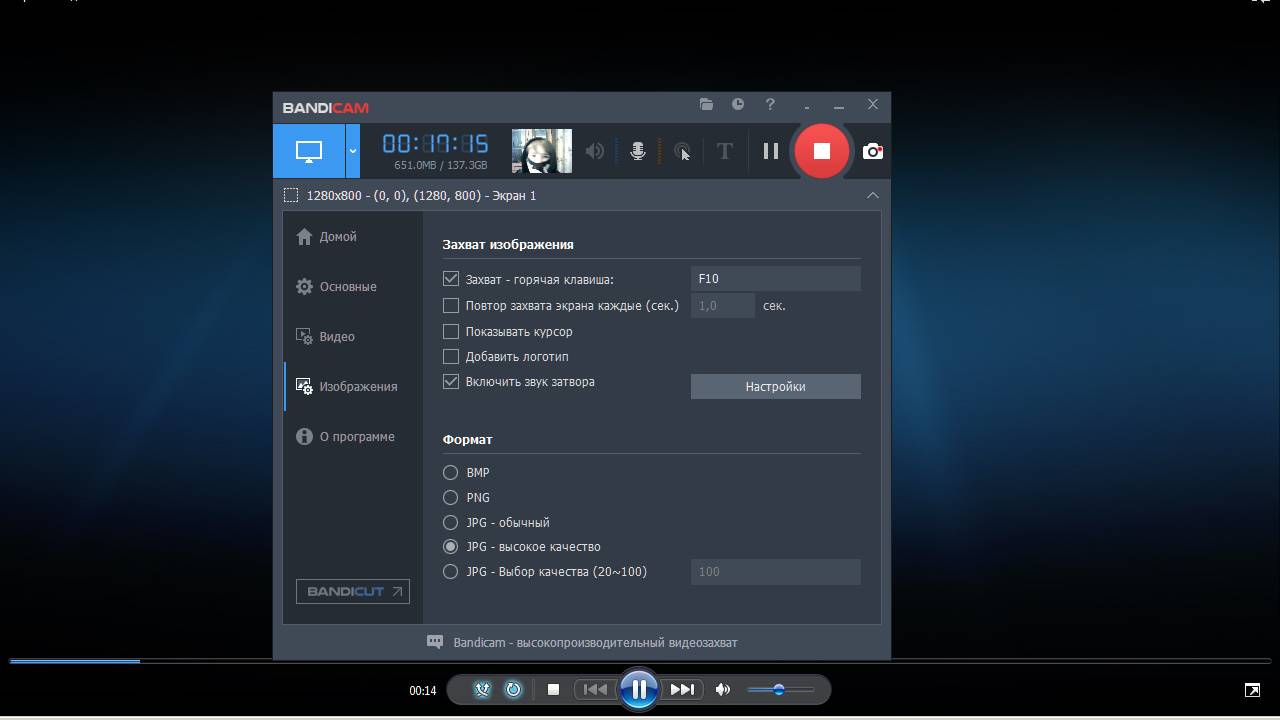The width and height of the screenshot is (1280, 720).
Task: Click the gear icon next to Основные
Action: point(305,287)
